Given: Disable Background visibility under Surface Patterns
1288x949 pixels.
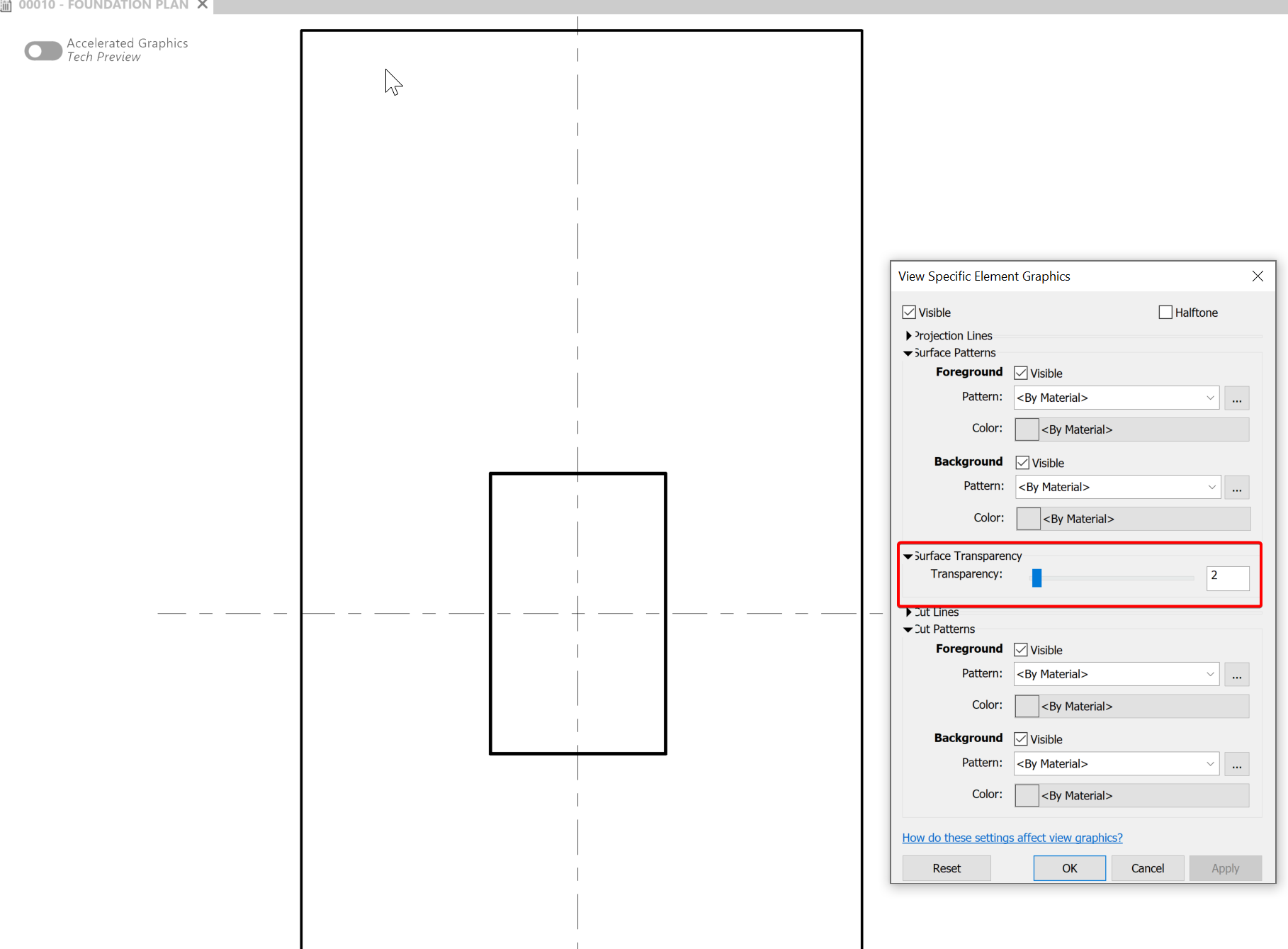Looking at the screenshot, I should point(1022,462).
